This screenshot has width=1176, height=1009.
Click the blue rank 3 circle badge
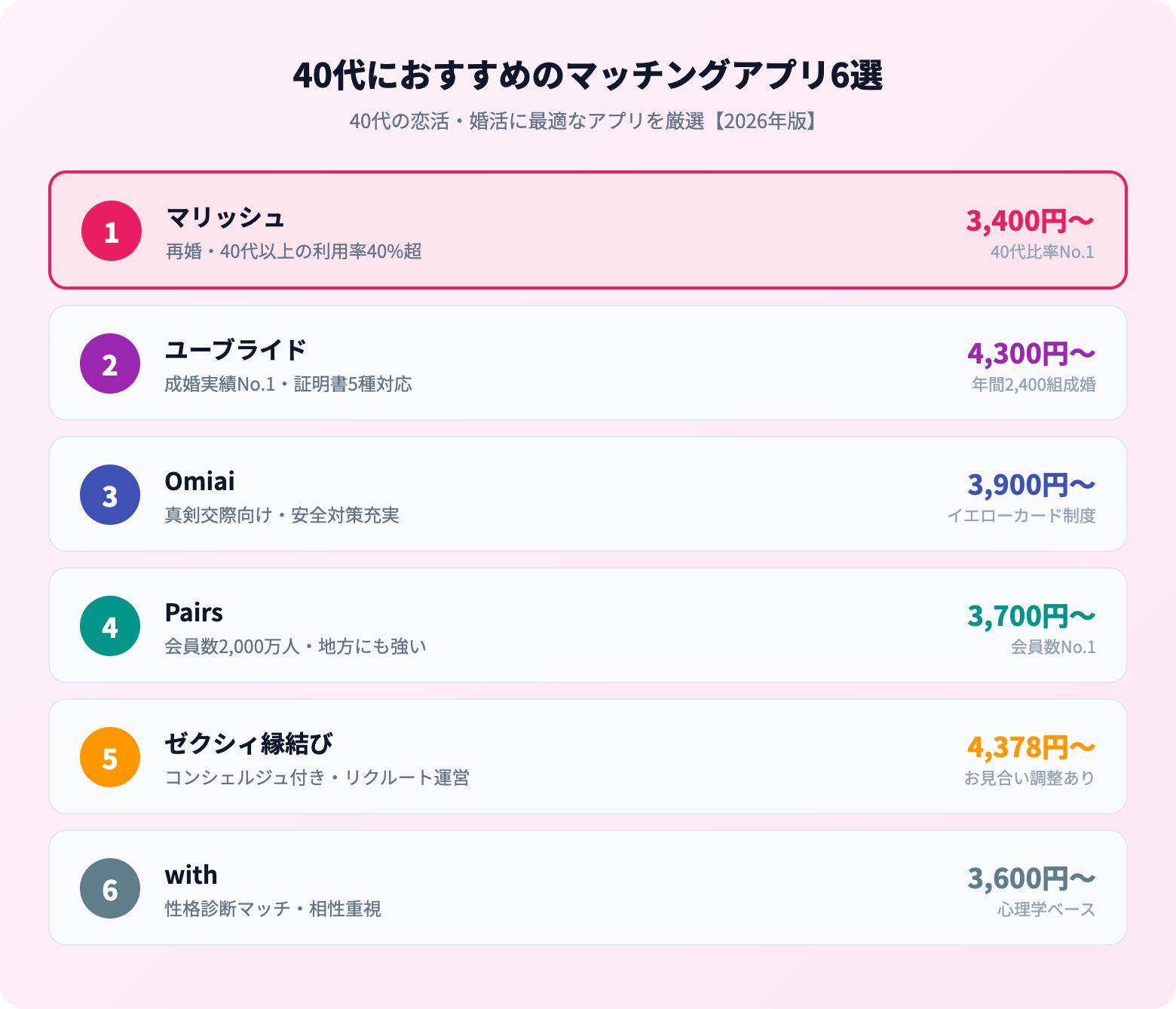pyautogui.click(x=110, y=495)
